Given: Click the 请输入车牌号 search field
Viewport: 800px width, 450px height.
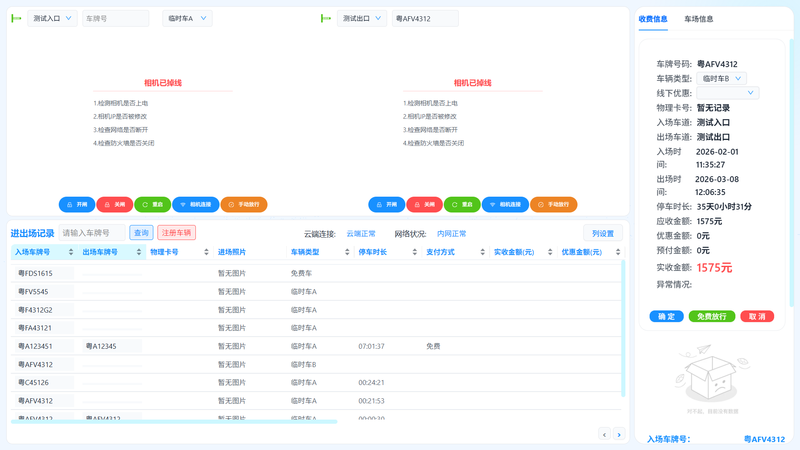Looking at the screenshot, I should [92, 233].
